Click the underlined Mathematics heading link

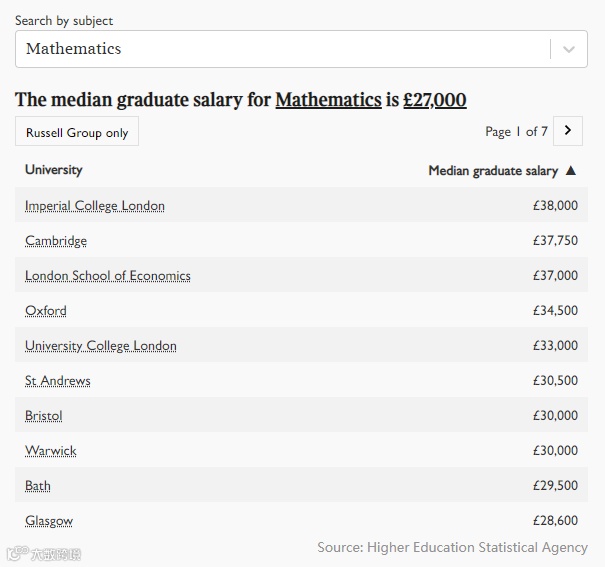tap(328, 100)
